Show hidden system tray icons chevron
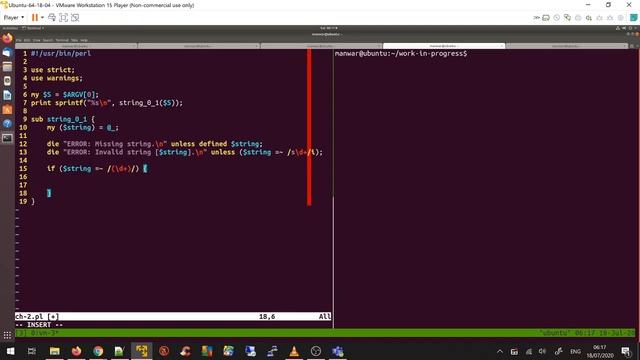 [500, 351]
